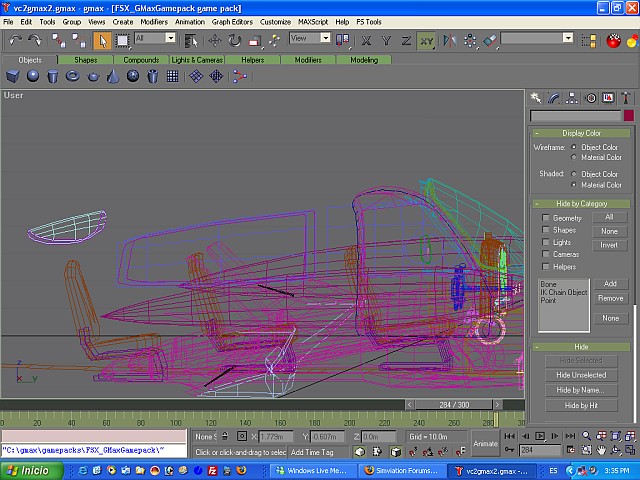The image size is (640, 480).
Task: Activate the Select and Move tool
Action: click(x=214, y=40)
